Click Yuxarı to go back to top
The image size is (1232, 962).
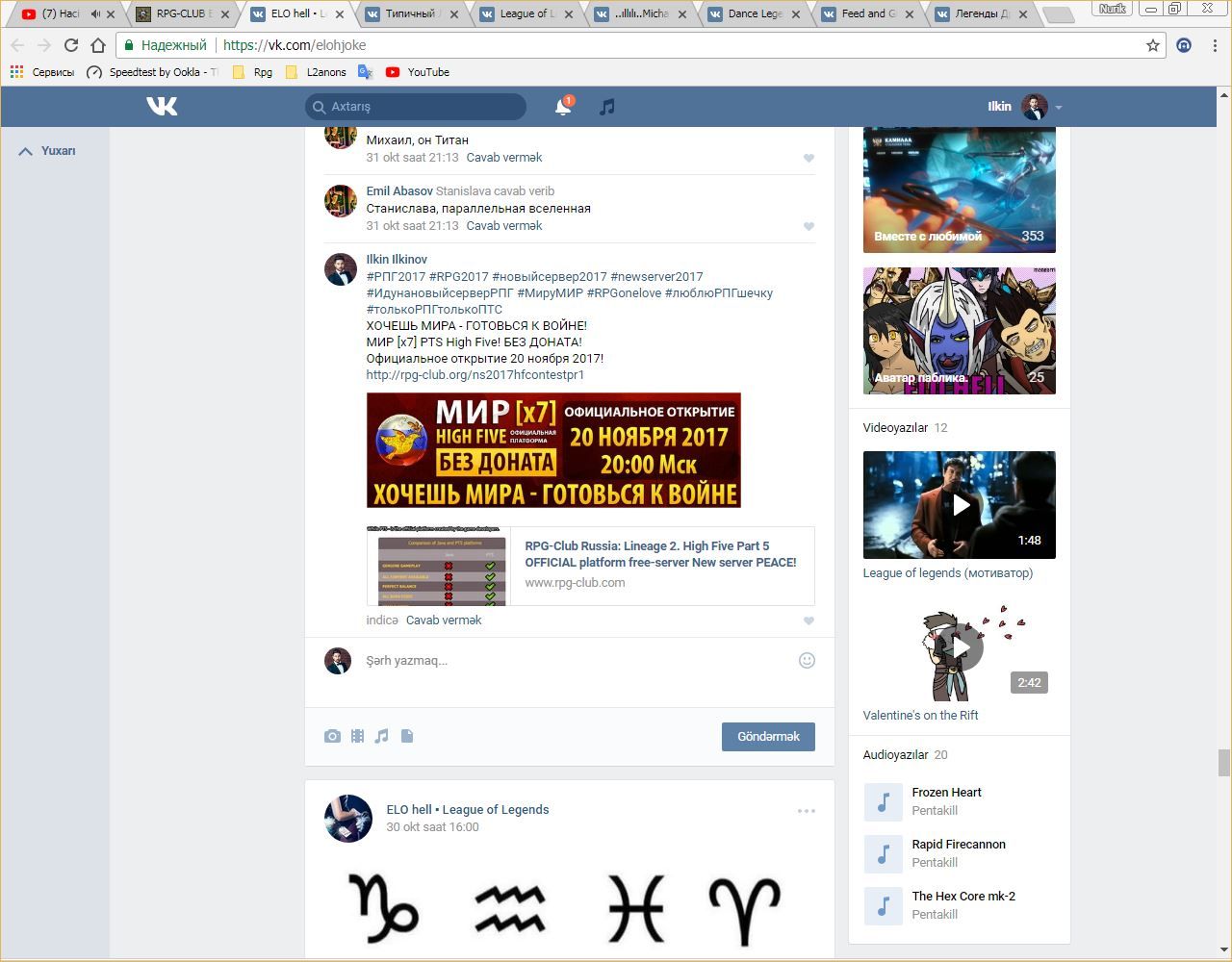tap(47, 151)
